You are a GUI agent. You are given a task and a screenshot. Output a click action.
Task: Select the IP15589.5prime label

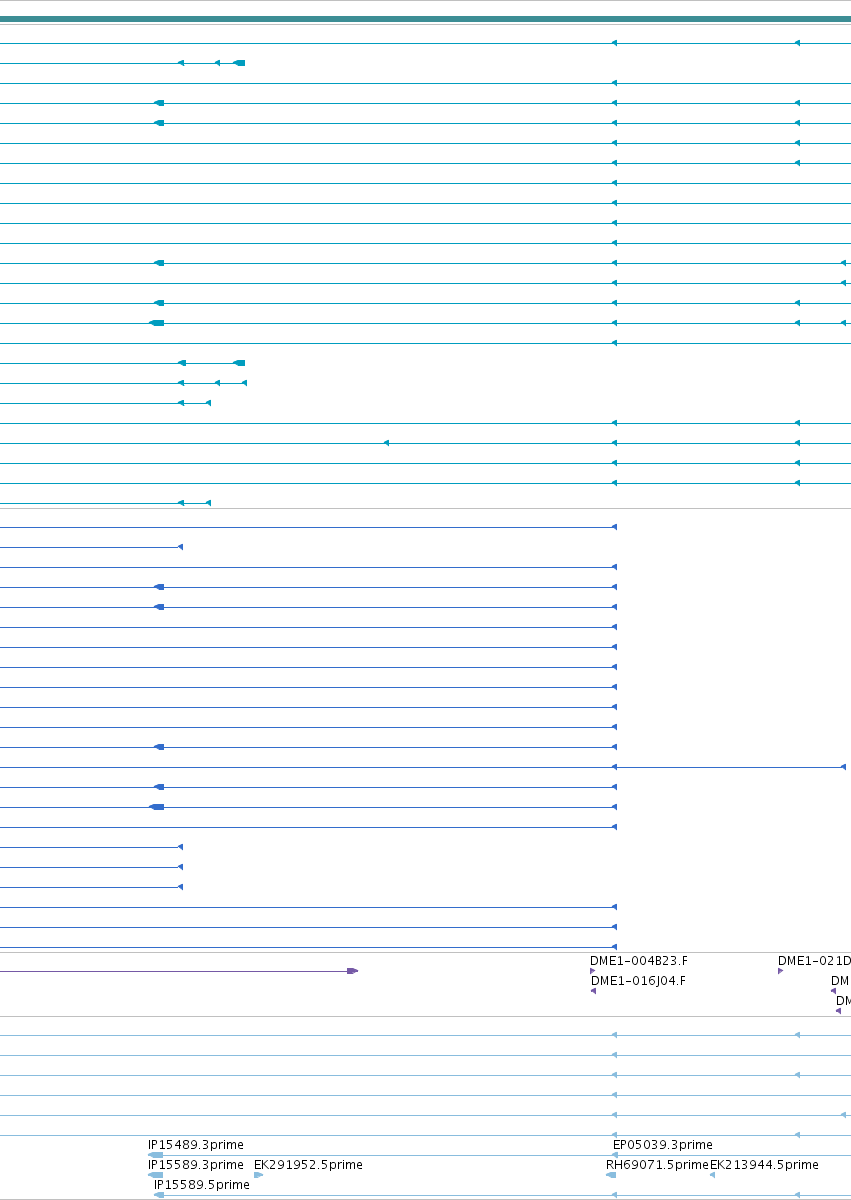tap(202, 1185)
